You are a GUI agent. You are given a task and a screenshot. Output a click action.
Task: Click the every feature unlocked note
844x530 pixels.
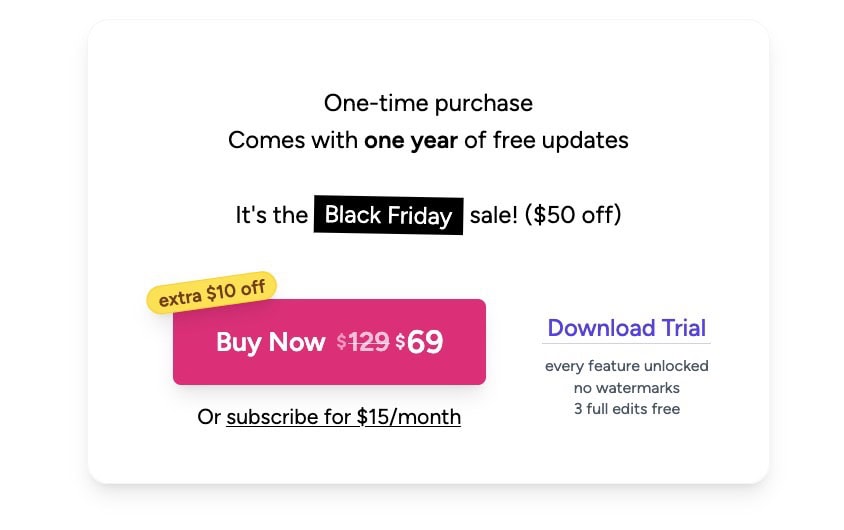click(x=626, y=366)
